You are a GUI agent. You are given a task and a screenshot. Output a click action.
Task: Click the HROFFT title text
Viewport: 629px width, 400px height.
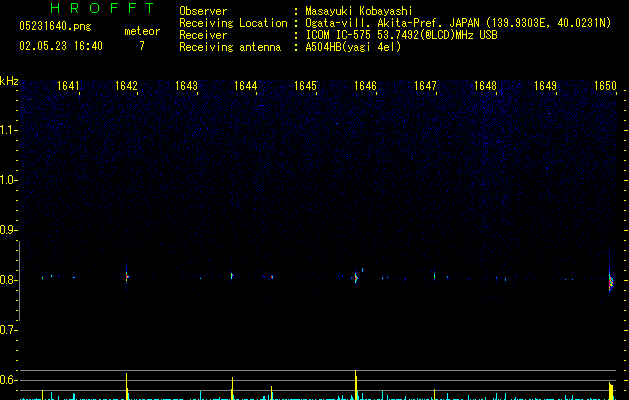point(102,8)
